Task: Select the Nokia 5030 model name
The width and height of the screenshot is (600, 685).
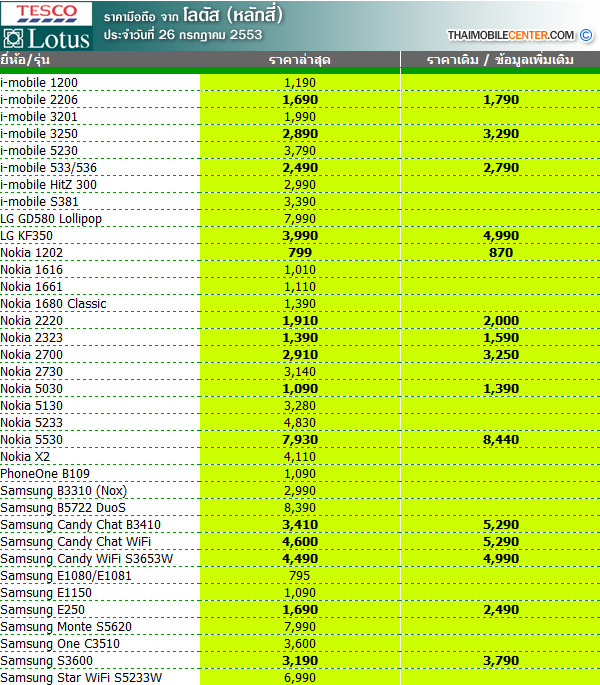Action: tap(31, 389)
